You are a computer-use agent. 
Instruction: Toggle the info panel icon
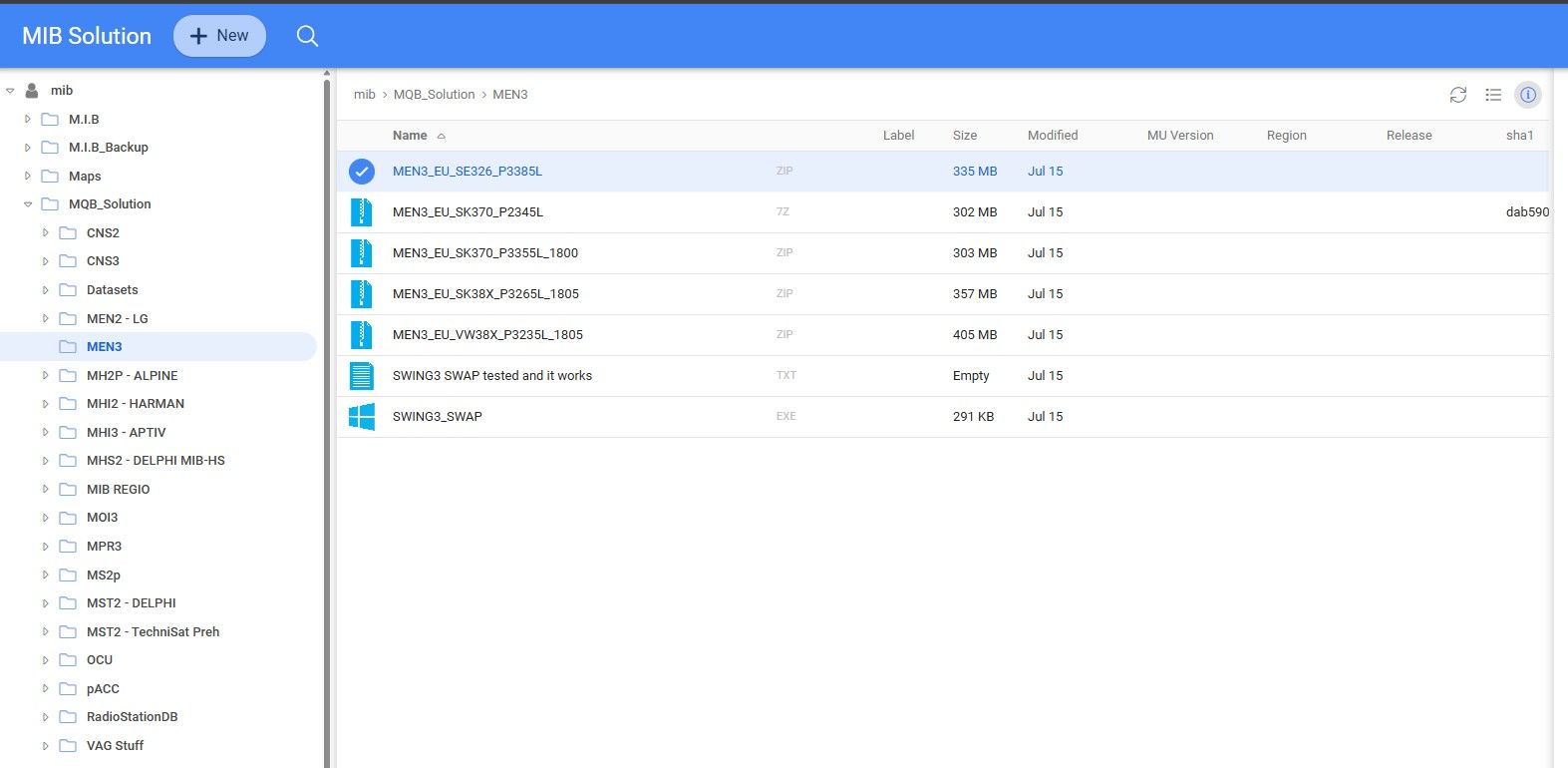1528,95
